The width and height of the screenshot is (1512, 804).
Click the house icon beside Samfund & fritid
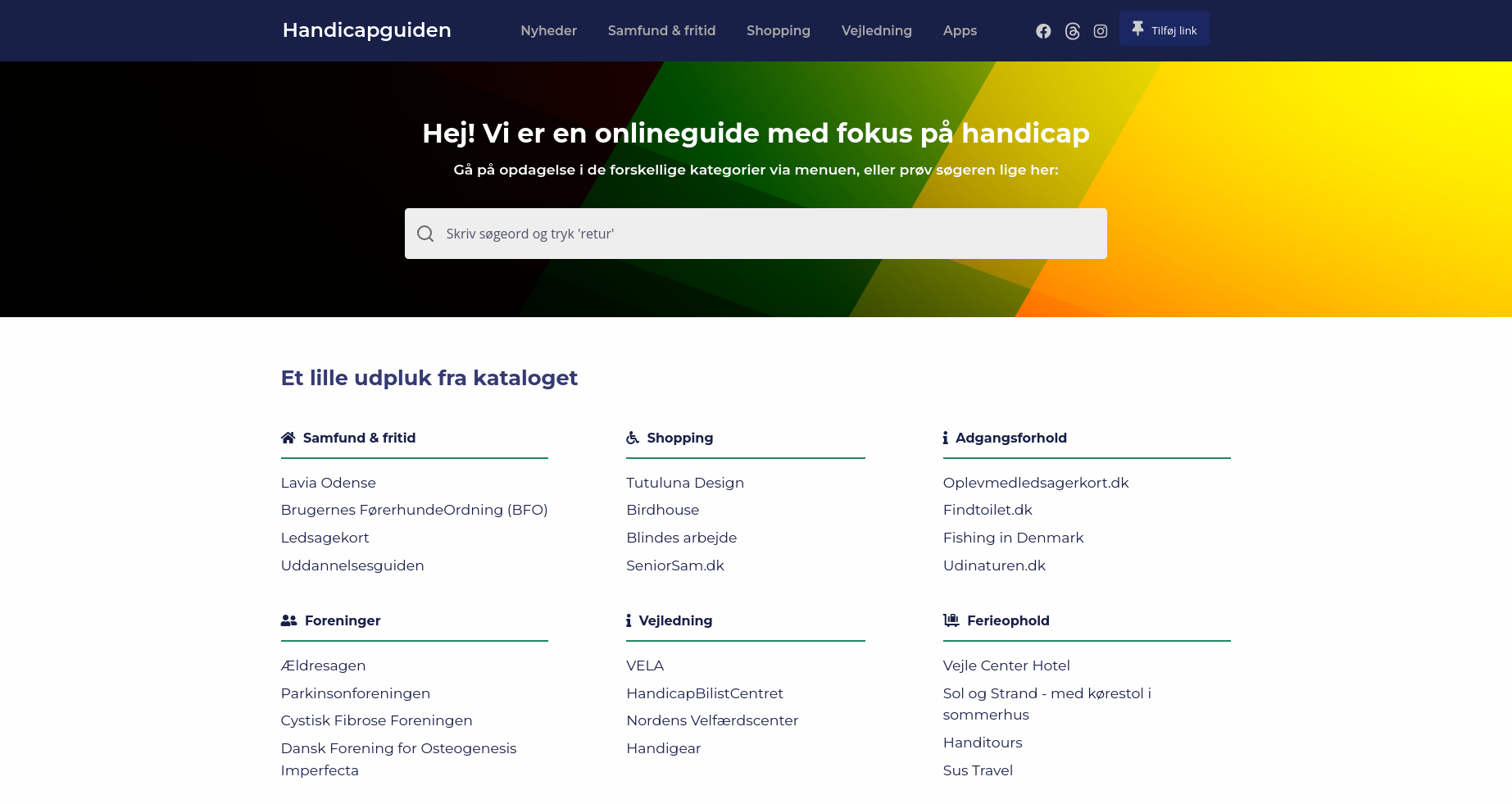(x=288, y=438)
